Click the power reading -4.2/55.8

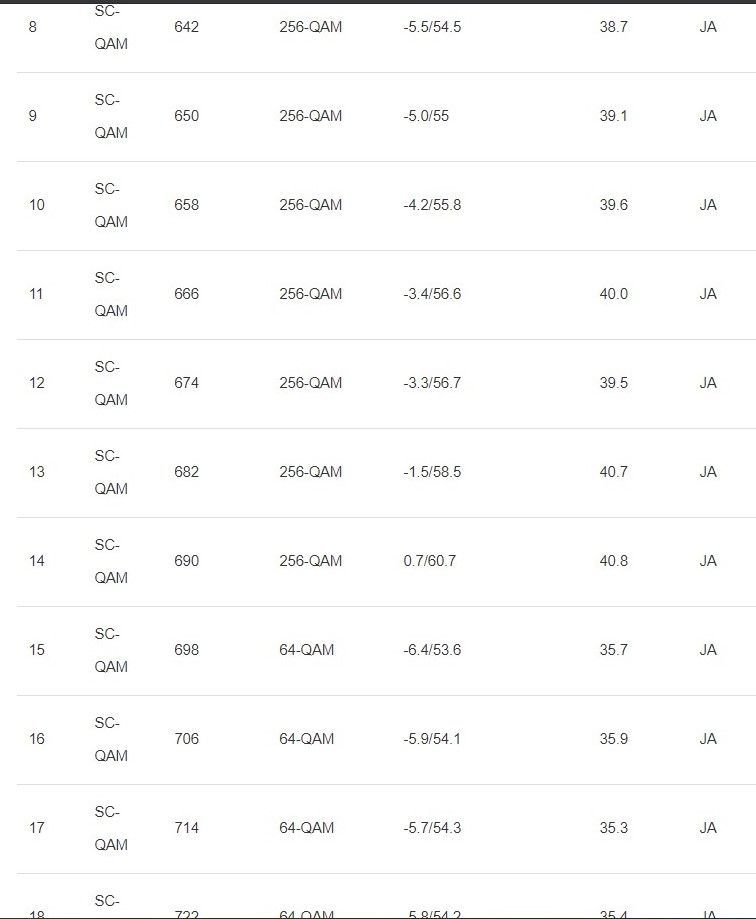pos(432,205)
